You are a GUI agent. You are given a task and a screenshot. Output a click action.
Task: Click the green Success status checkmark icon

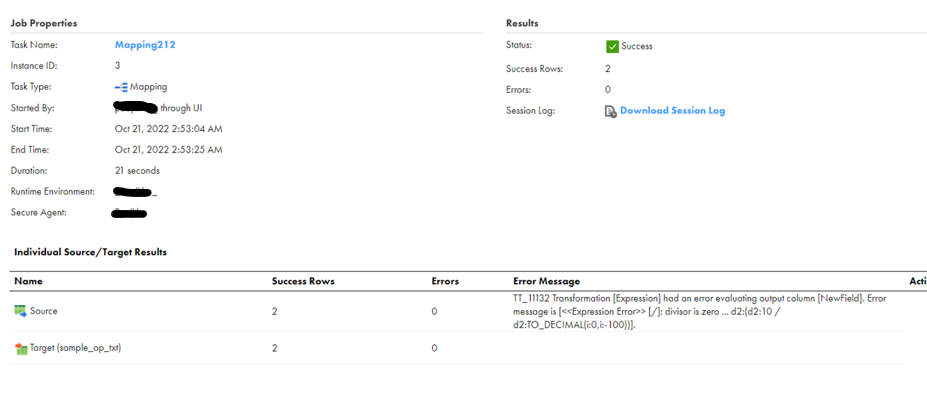[x=612, y=46]
